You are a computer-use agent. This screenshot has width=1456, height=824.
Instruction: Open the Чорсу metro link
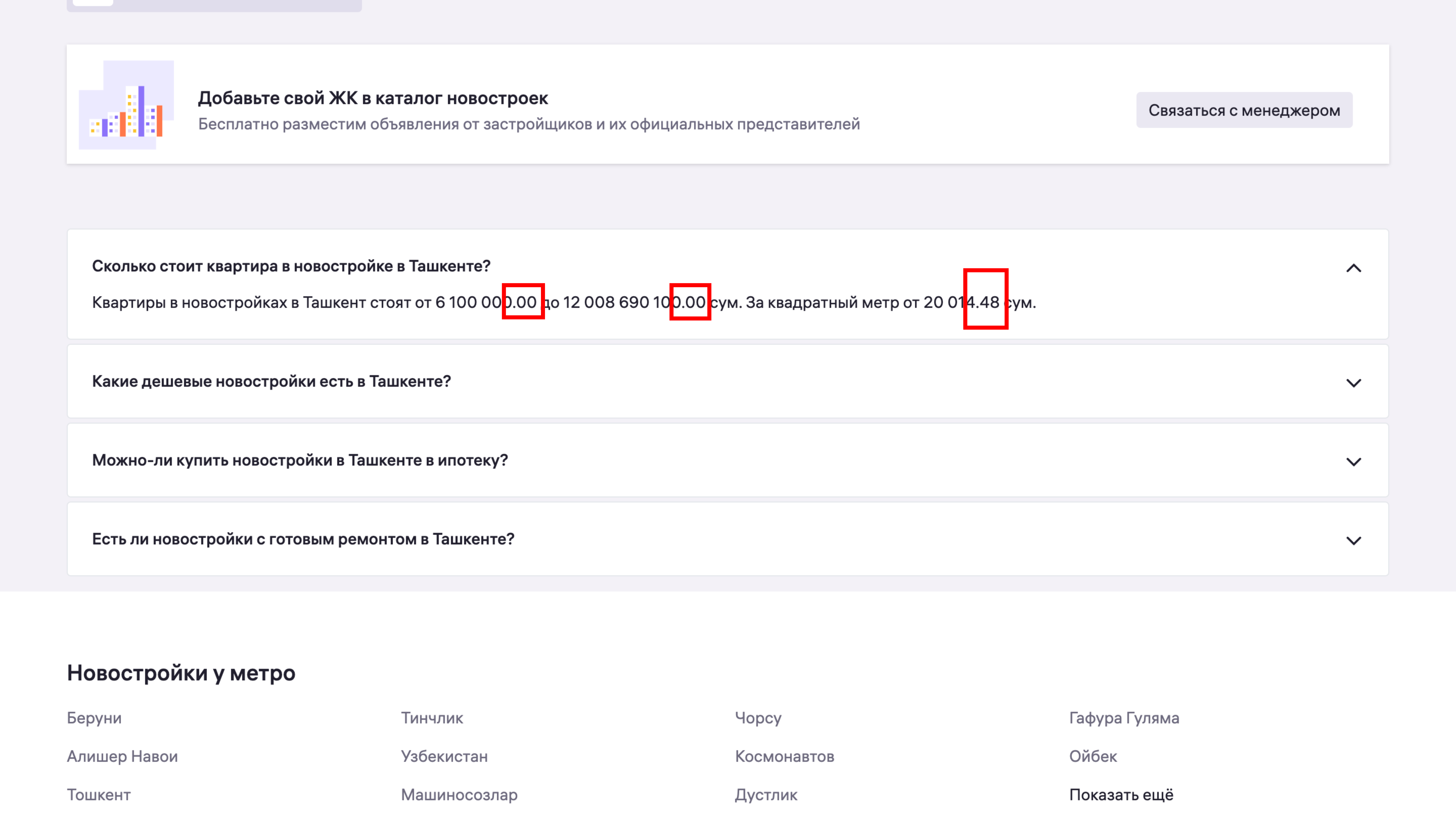point(758,718)
